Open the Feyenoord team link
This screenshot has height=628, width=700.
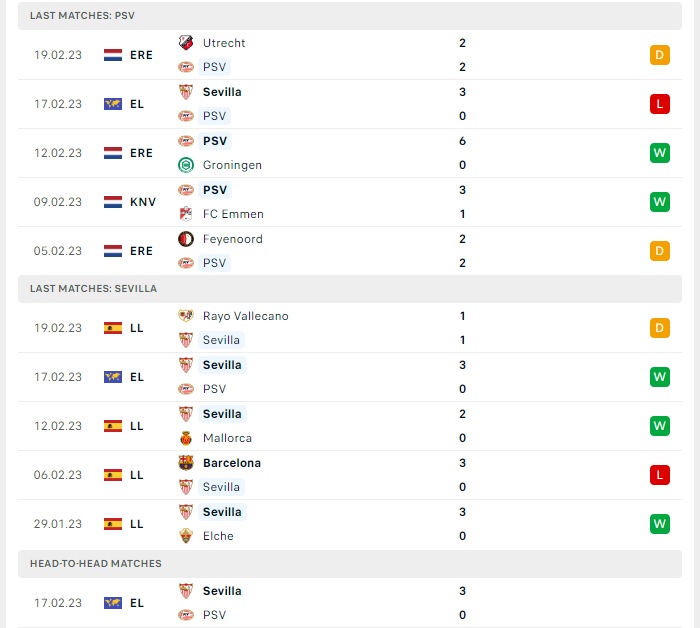coord(233,239)
